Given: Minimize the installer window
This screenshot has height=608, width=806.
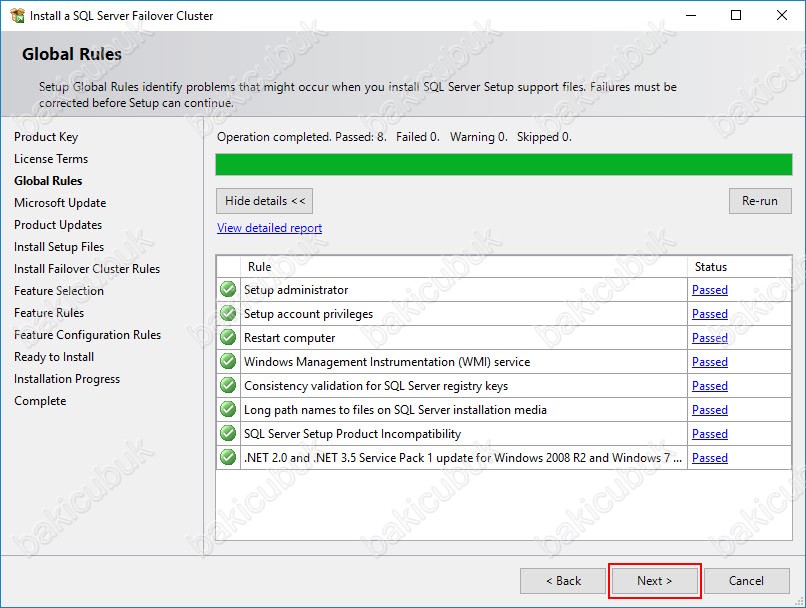Looking at the screenshot, I should pos(691,15).
